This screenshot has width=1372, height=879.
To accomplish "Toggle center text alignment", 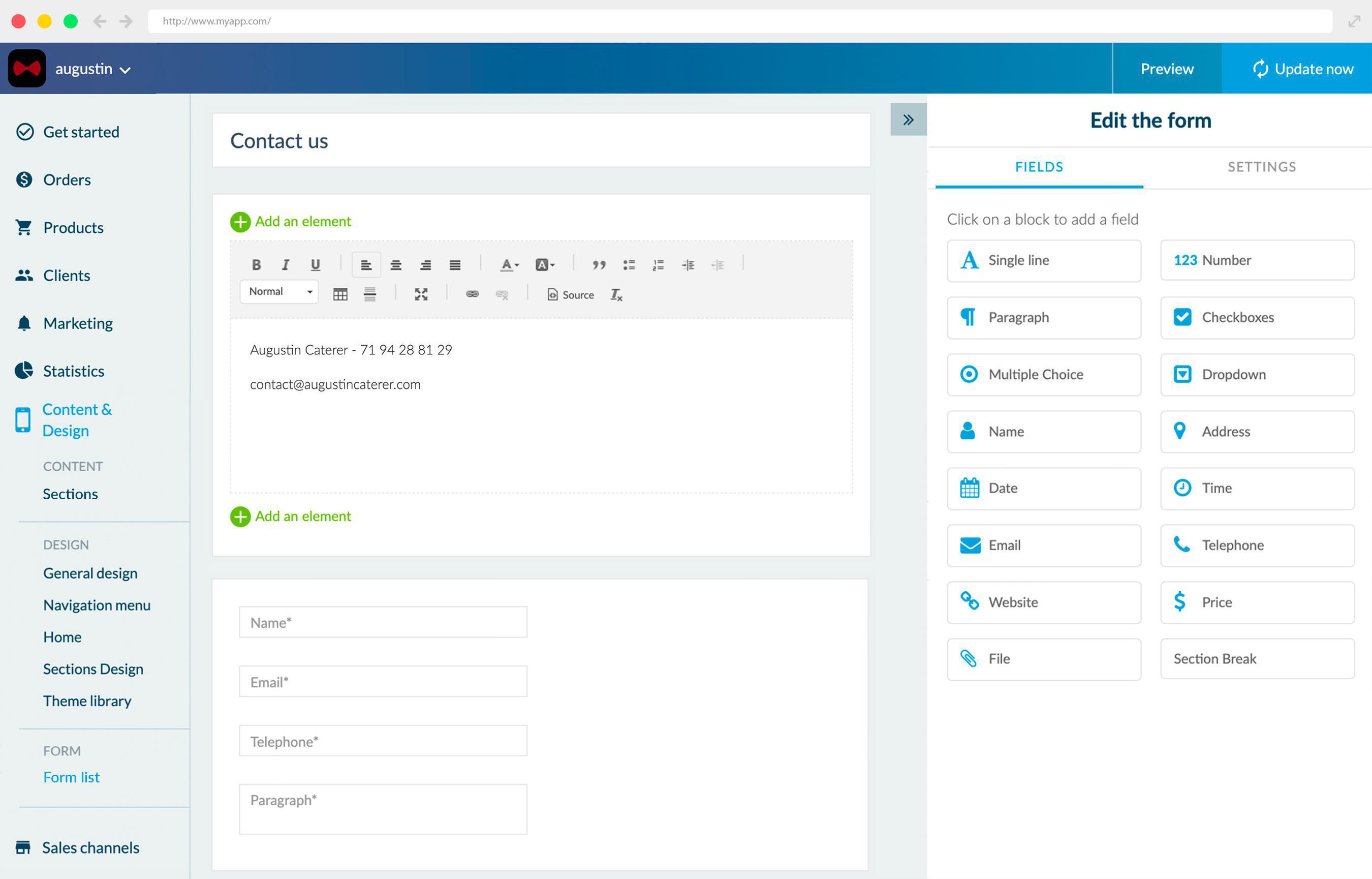I will coord(395,265).
